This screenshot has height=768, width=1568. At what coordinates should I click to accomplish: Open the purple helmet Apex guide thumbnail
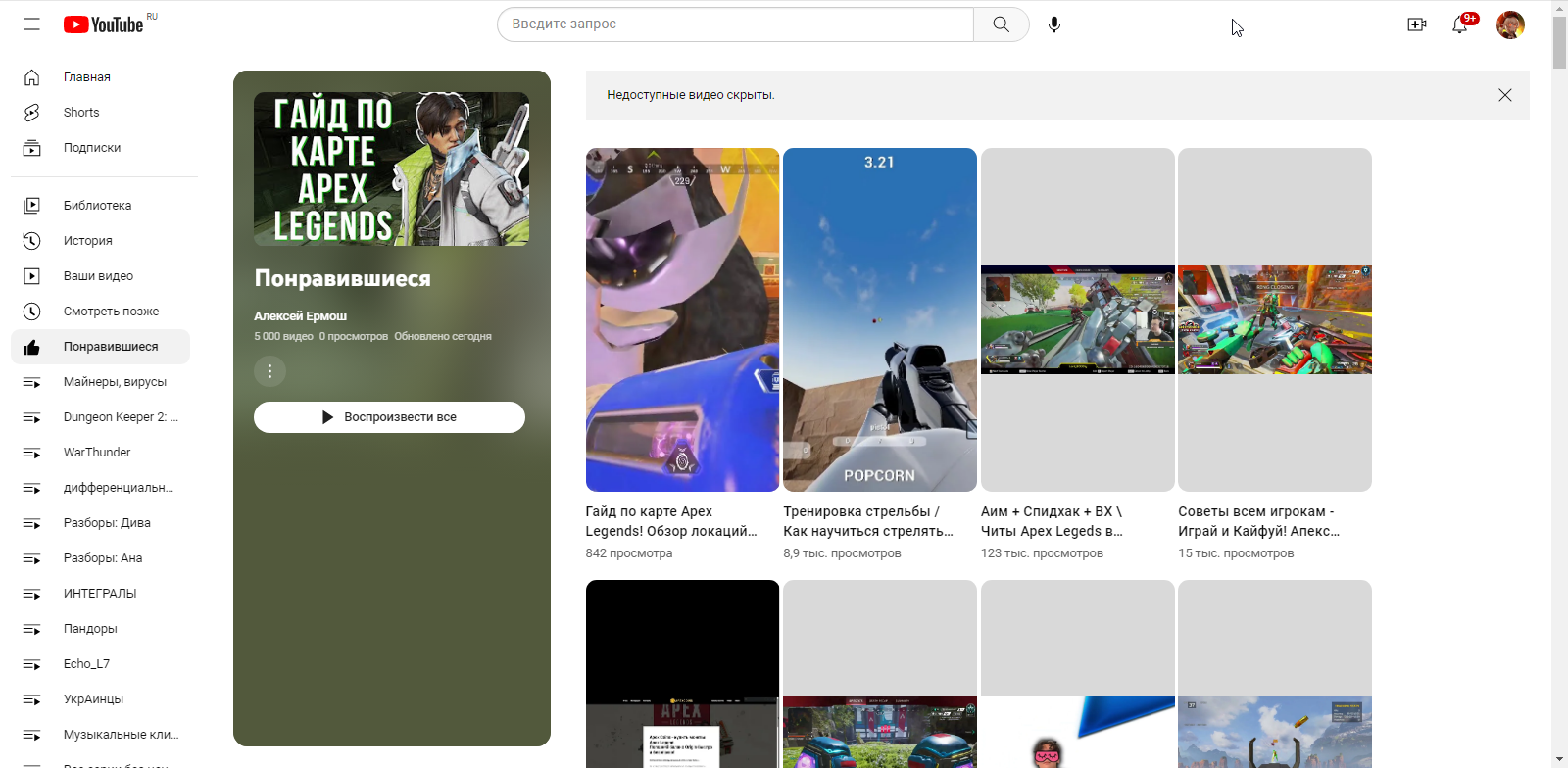[682, 319]
